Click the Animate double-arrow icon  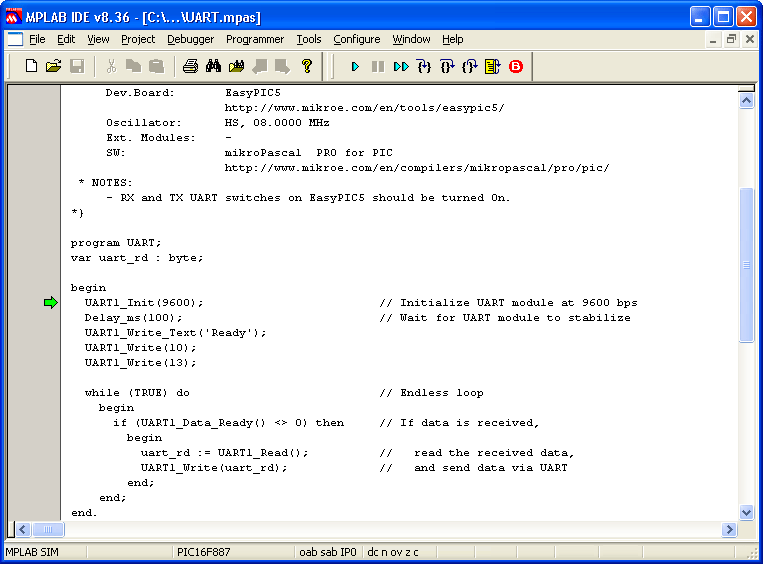point(401,66)
